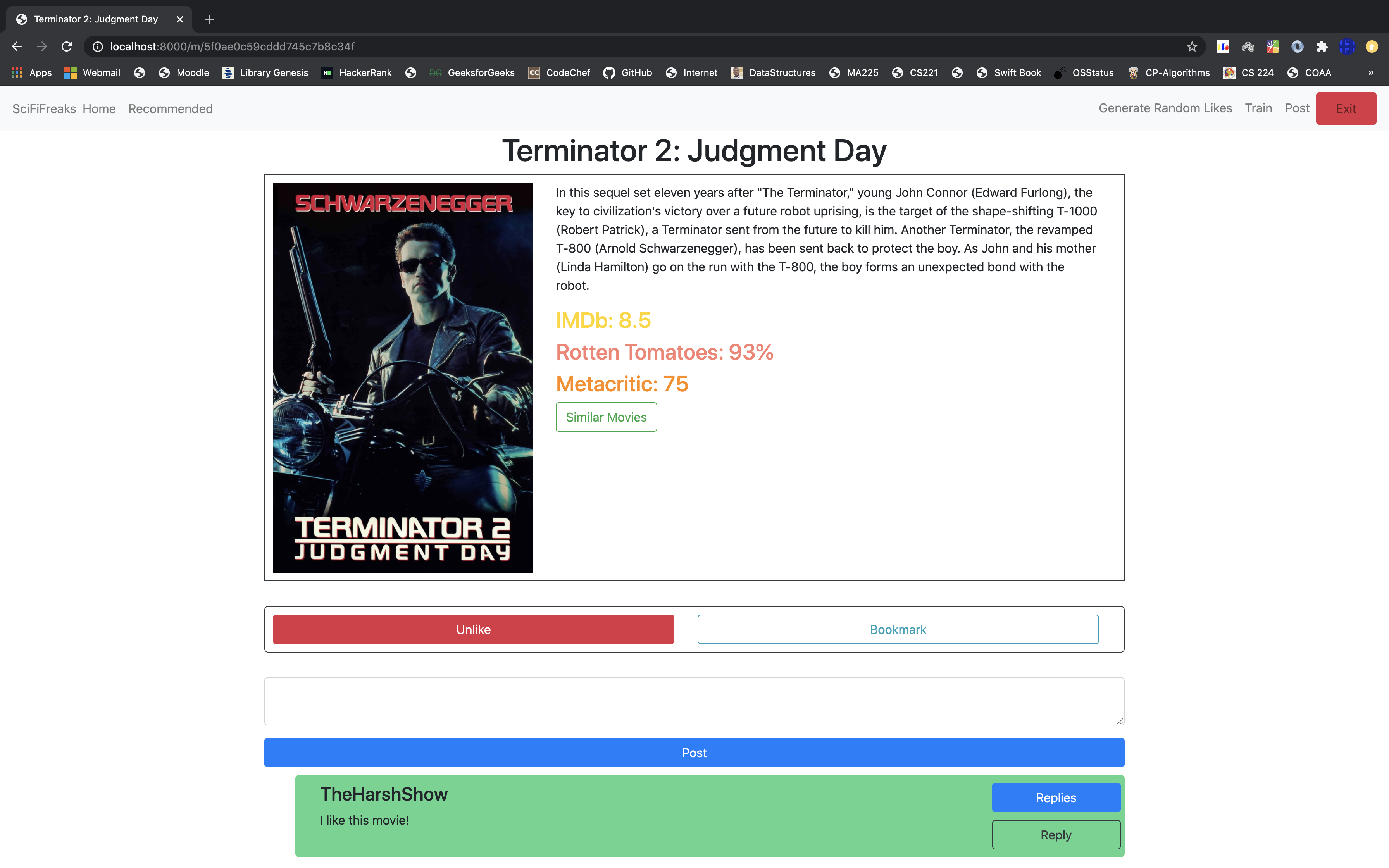Go back with the browser back arrow
Image resolution: width=1389 pixels, height=868 pixels.
[17, 46]
